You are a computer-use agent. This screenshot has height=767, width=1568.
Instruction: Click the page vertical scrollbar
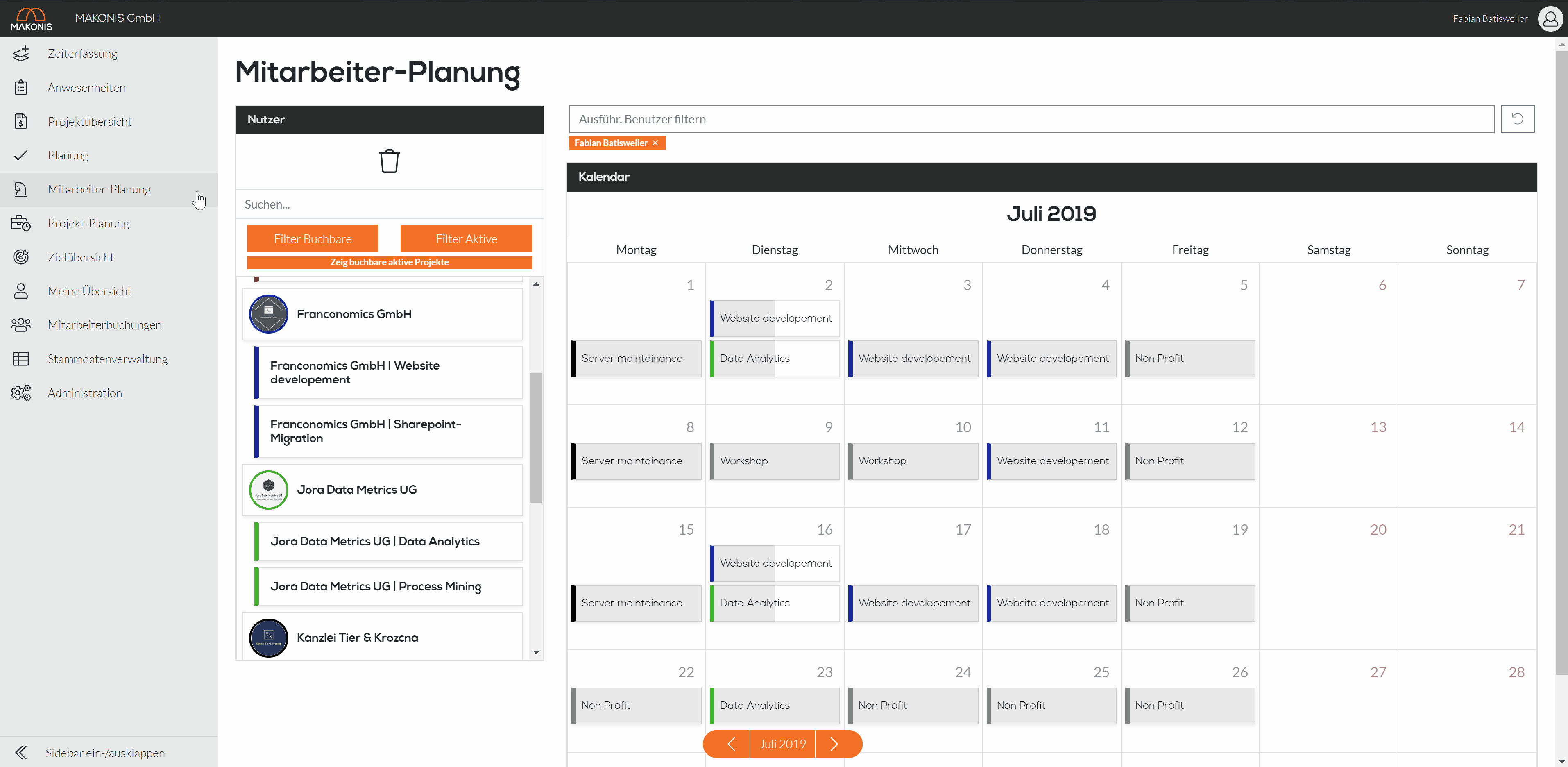tap(1562, 362)
